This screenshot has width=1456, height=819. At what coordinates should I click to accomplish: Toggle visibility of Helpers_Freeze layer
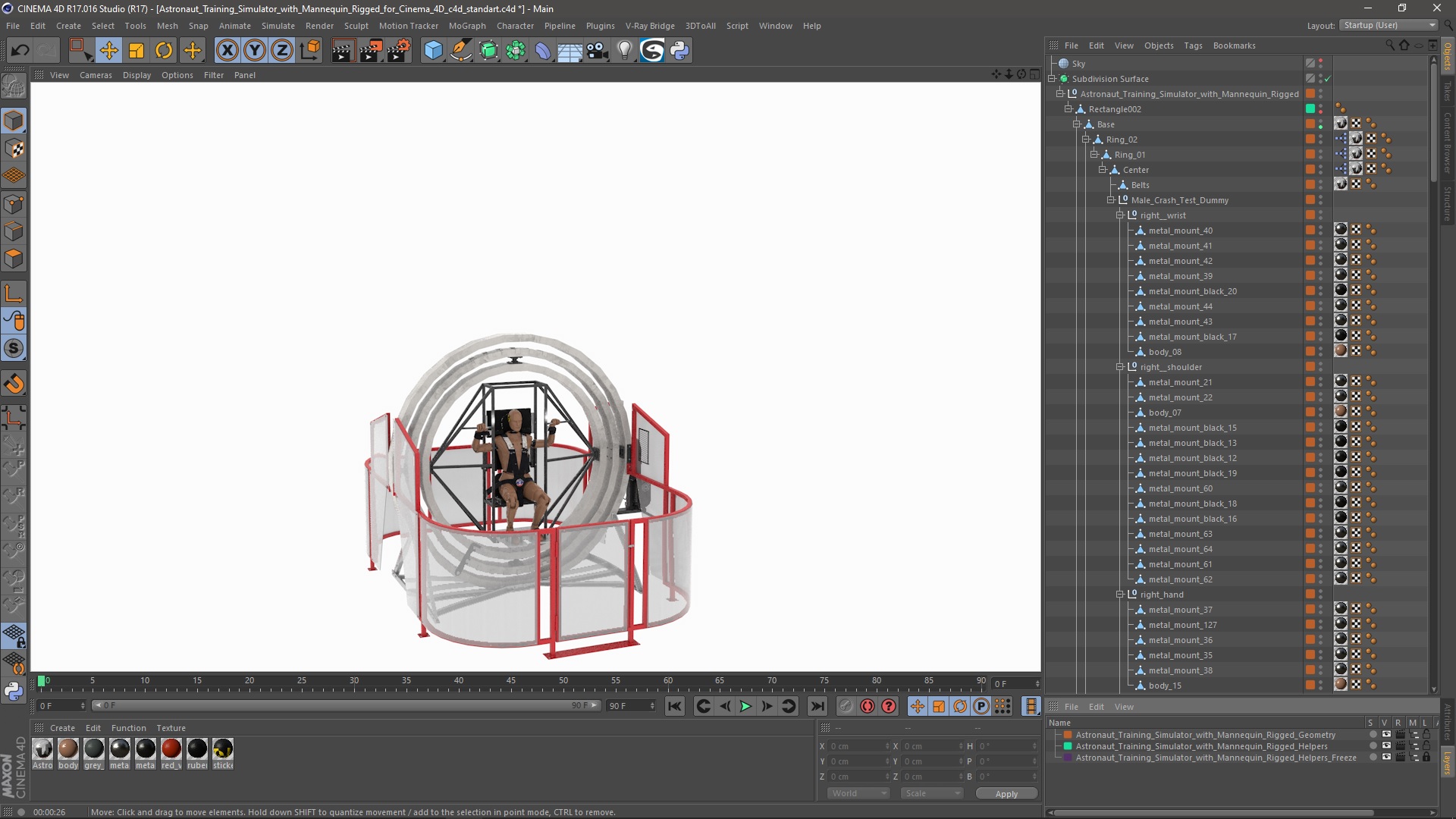click(1386, 758)
